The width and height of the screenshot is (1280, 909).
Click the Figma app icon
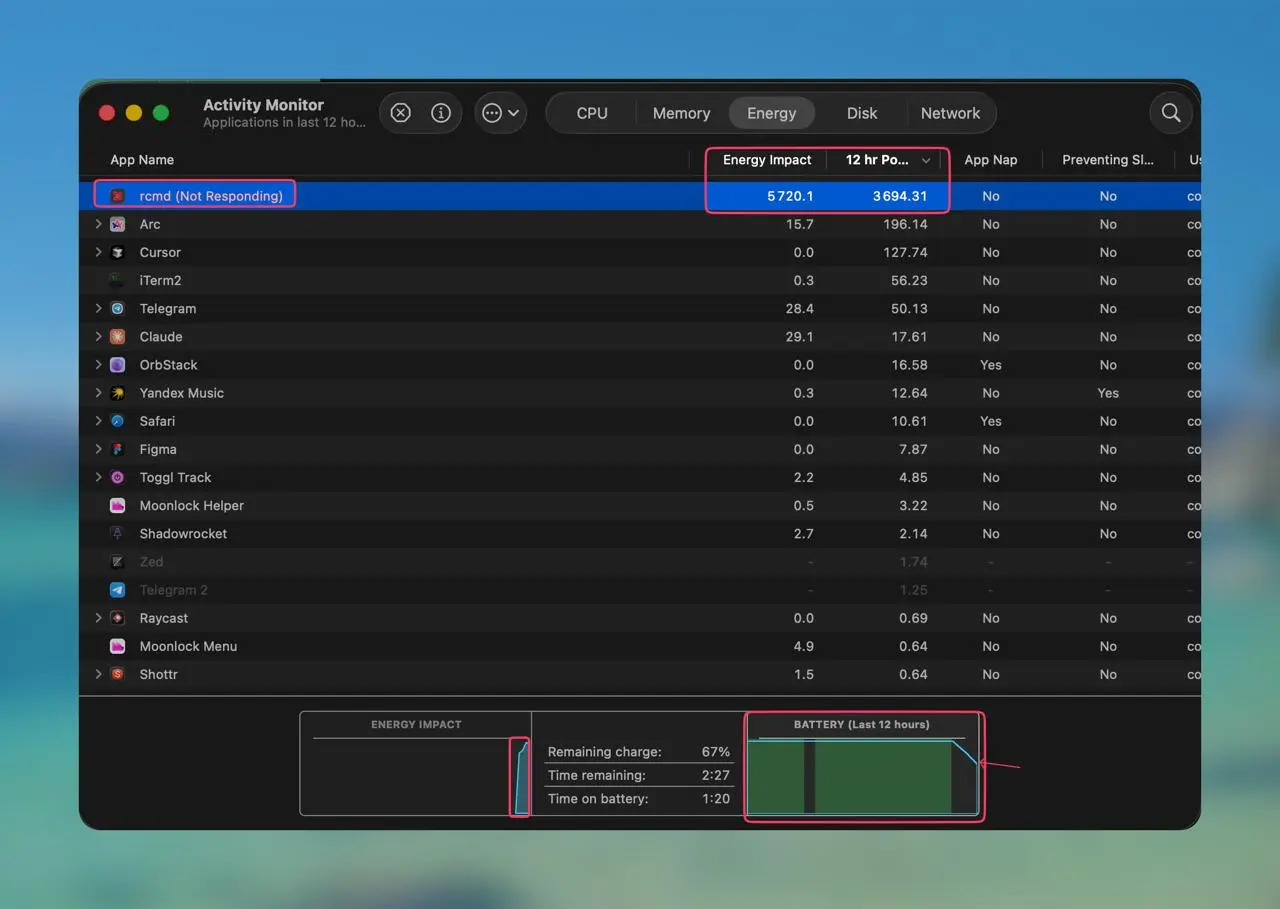(118, 449)
